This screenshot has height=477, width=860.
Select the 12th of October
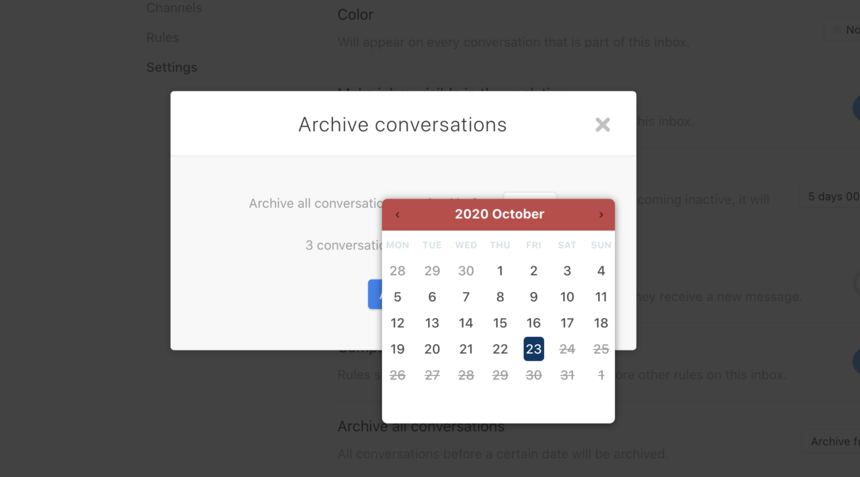click(398, 323)
